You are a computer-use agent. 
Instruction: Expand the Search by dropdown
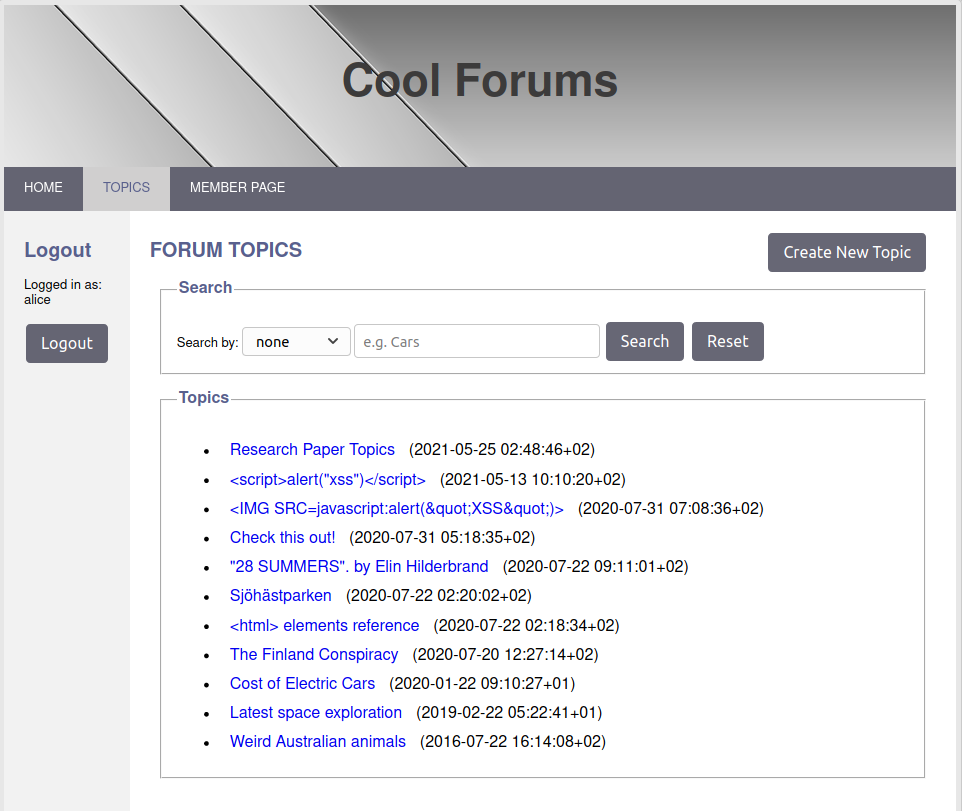click(296, 342)
